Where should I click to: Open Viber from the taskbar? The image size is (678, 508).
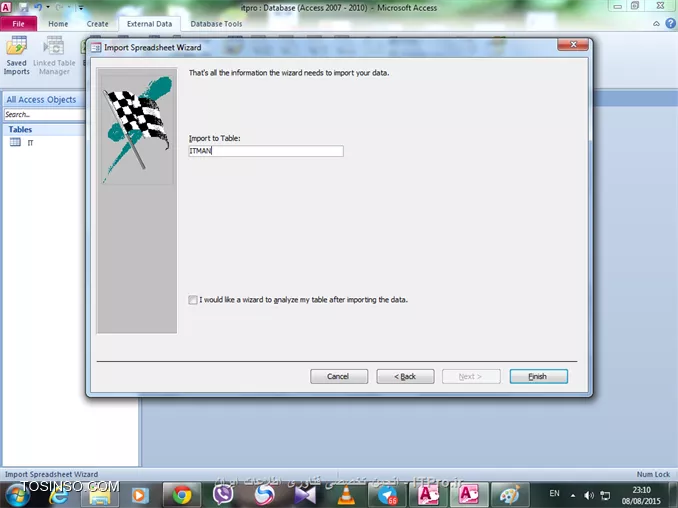[x=223, y=495]
